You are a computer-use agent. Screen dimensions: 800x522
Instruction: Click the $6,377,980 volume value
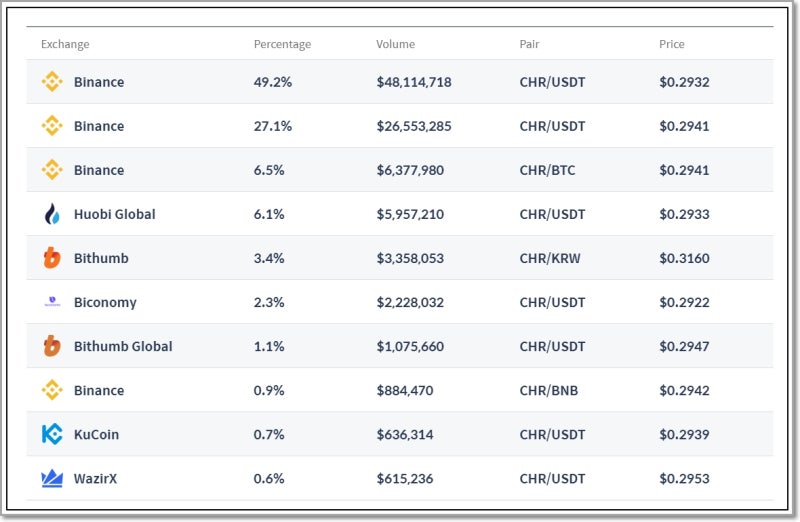click(410, 170)
